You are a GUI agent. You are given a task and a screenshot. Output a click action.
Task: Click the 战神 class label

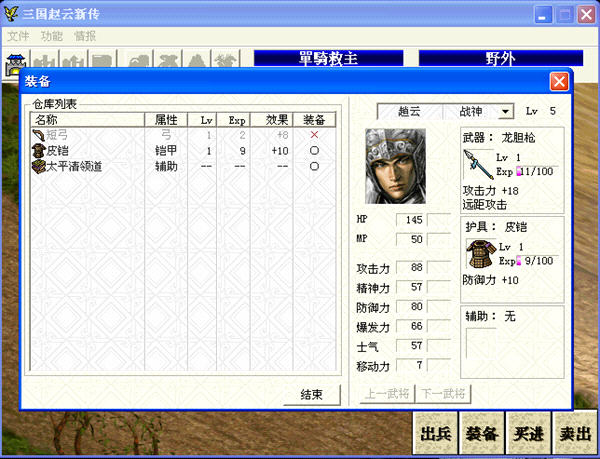(471, 112)
